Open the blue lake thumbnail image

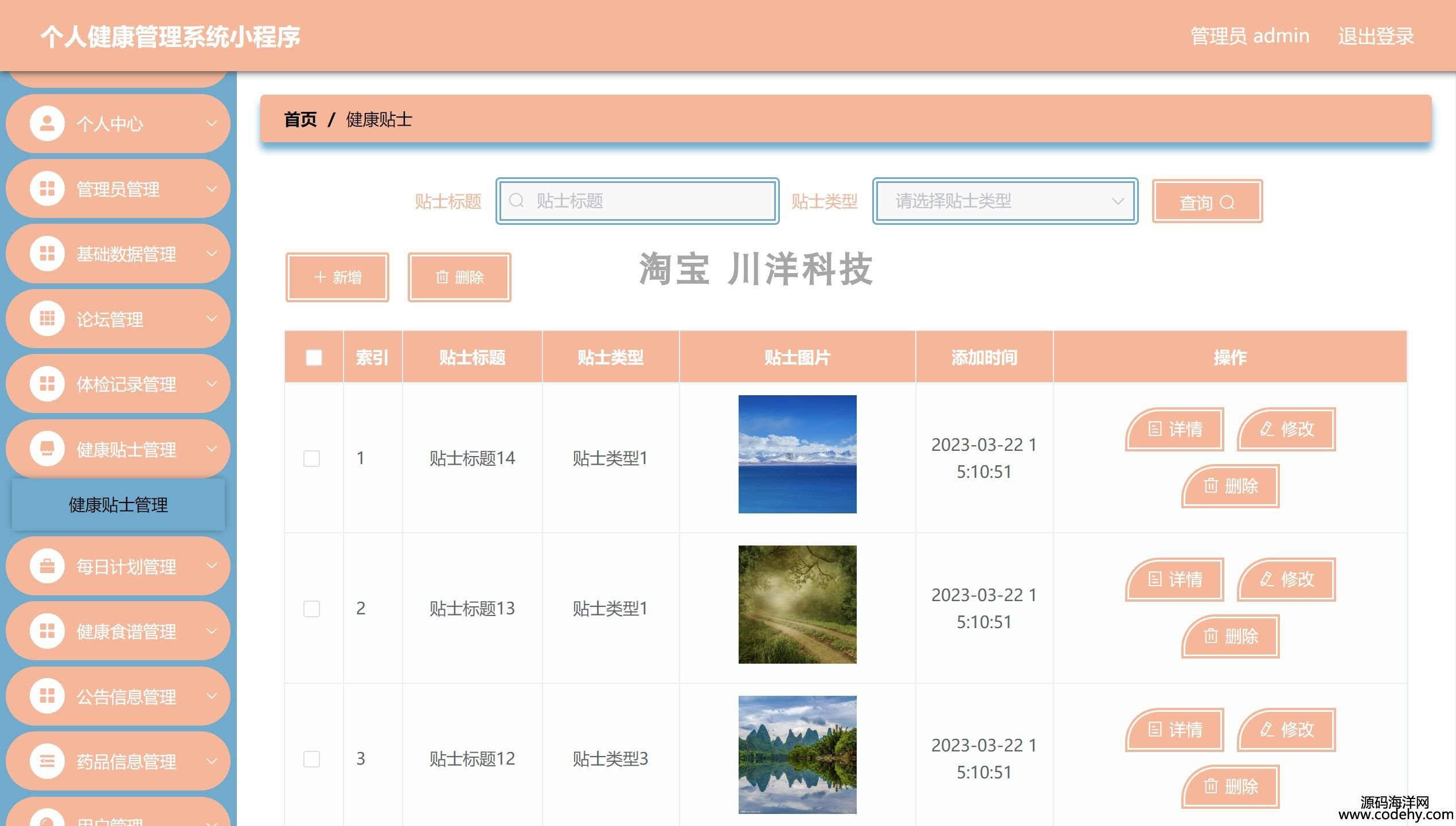point(797,454)
